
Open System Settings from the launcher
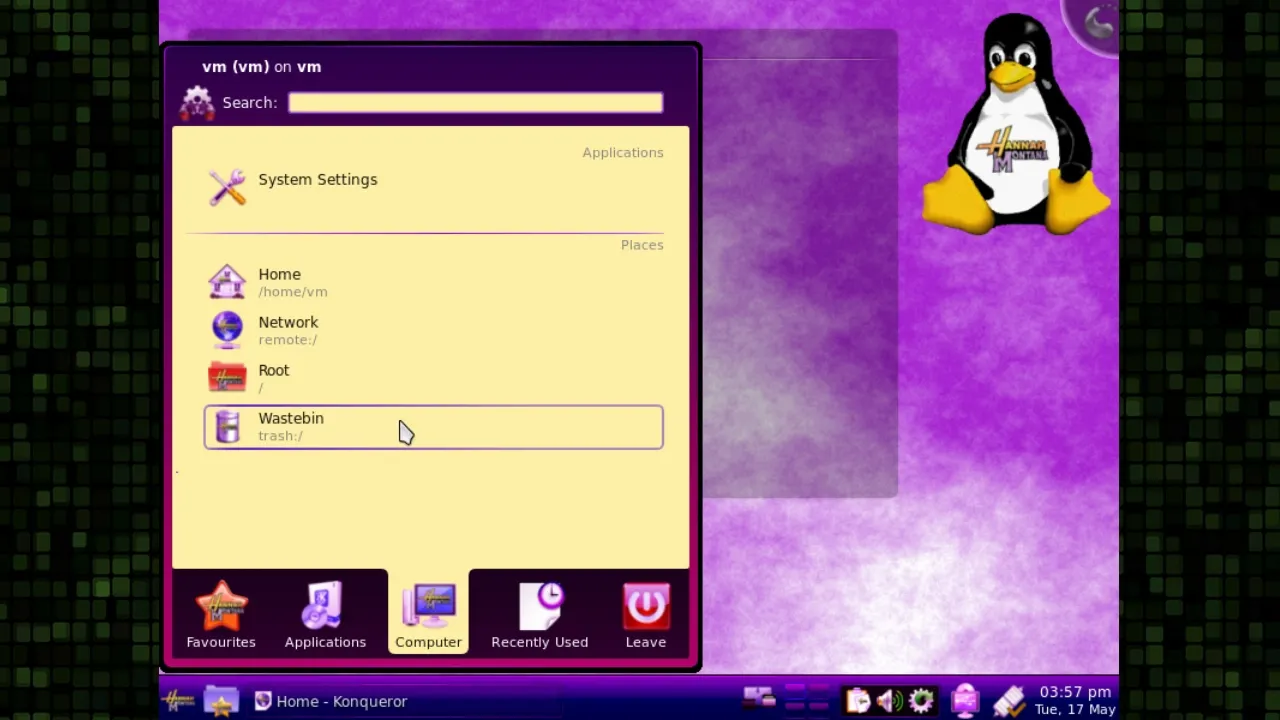433,187
